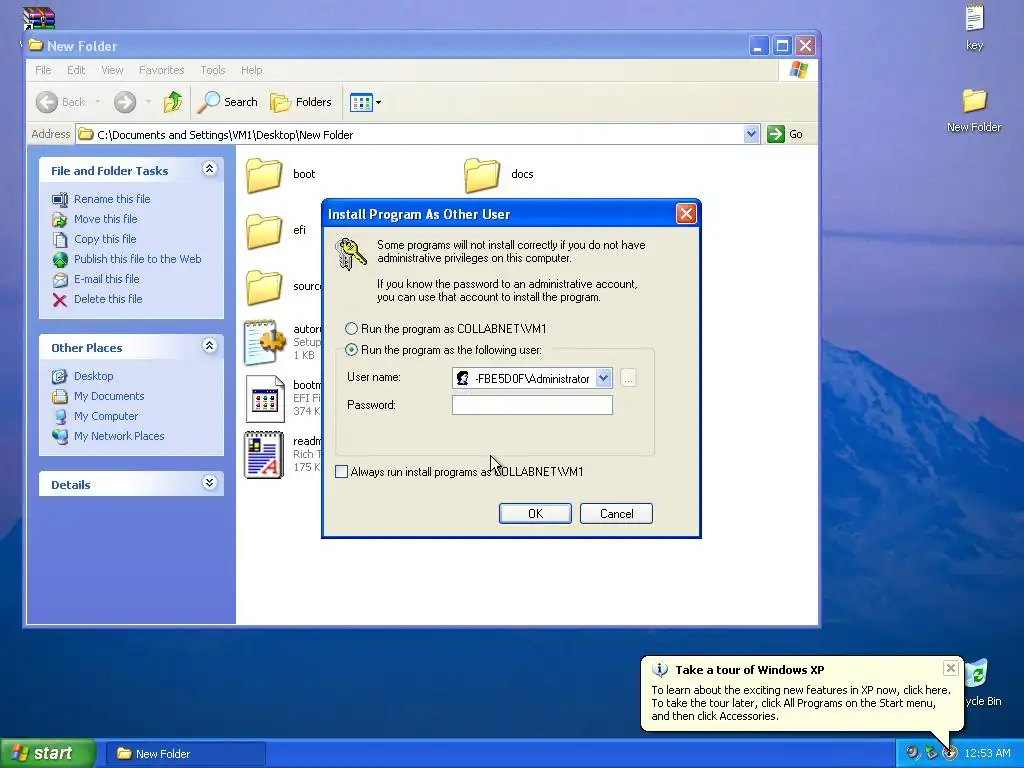Click Publish this file to the Web
Viewport: 1024px width, 768px height.
pyautogui.click(x=137, y=259)
